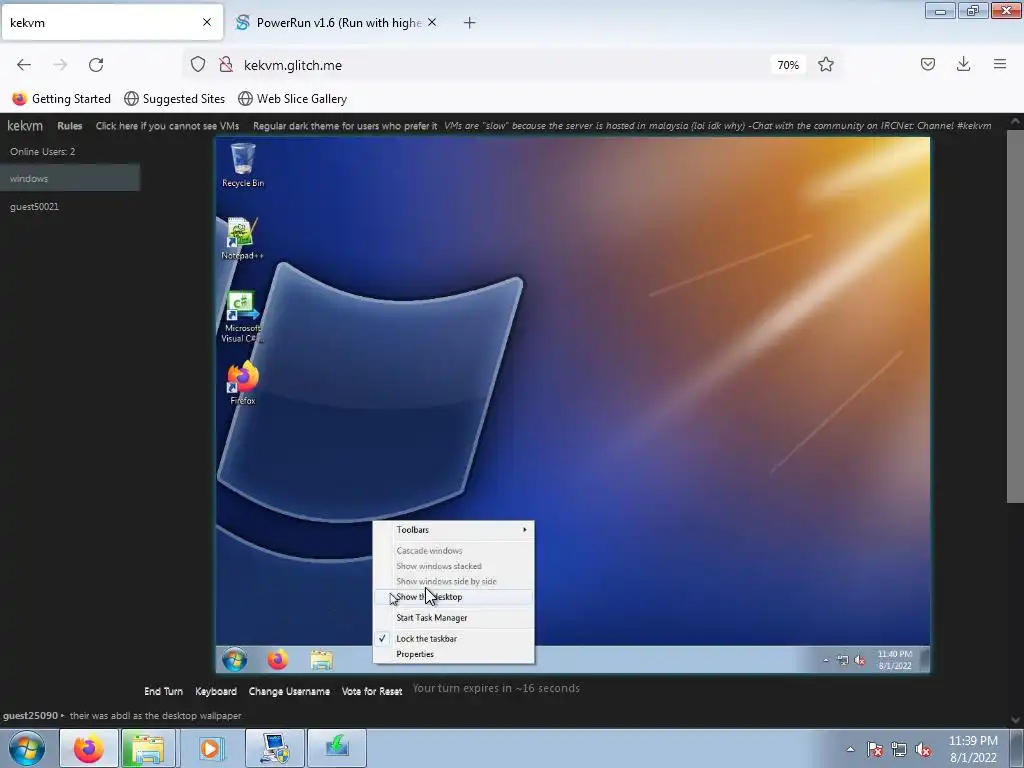Viewport: 1024px width, 768px height.
Task: Click the VM Start orb button
Action: [x=234, y=660]
